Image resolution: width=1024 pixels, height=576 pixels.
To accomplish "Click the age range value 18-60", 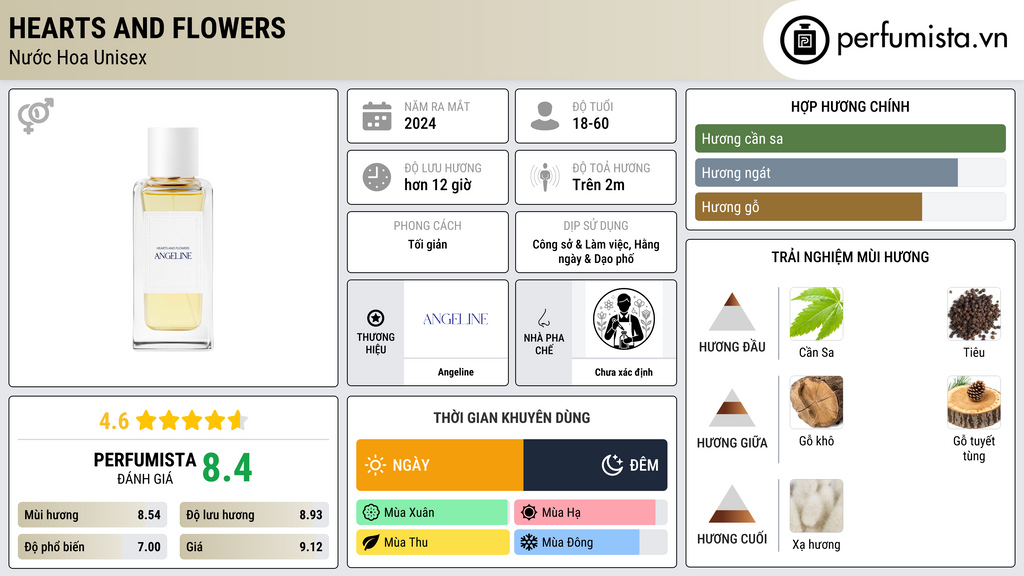I will coord(590,123).
